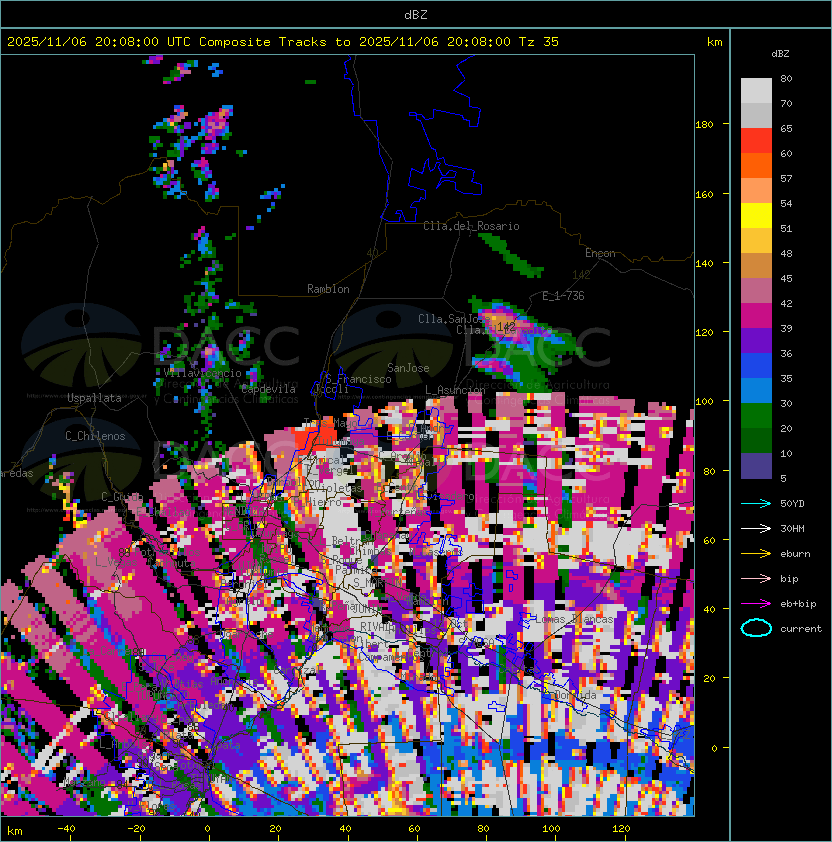
Task: Click the Uspallata map label
Action: coord(94,398)
